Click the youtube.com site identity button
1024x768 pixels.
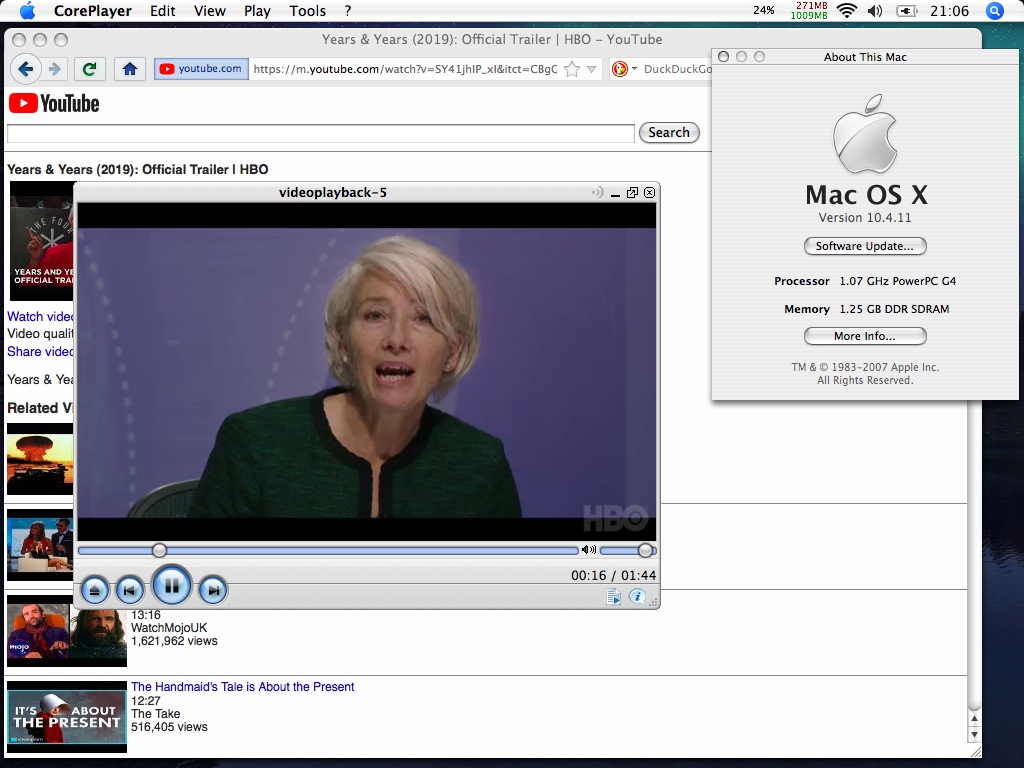(201, 69)
